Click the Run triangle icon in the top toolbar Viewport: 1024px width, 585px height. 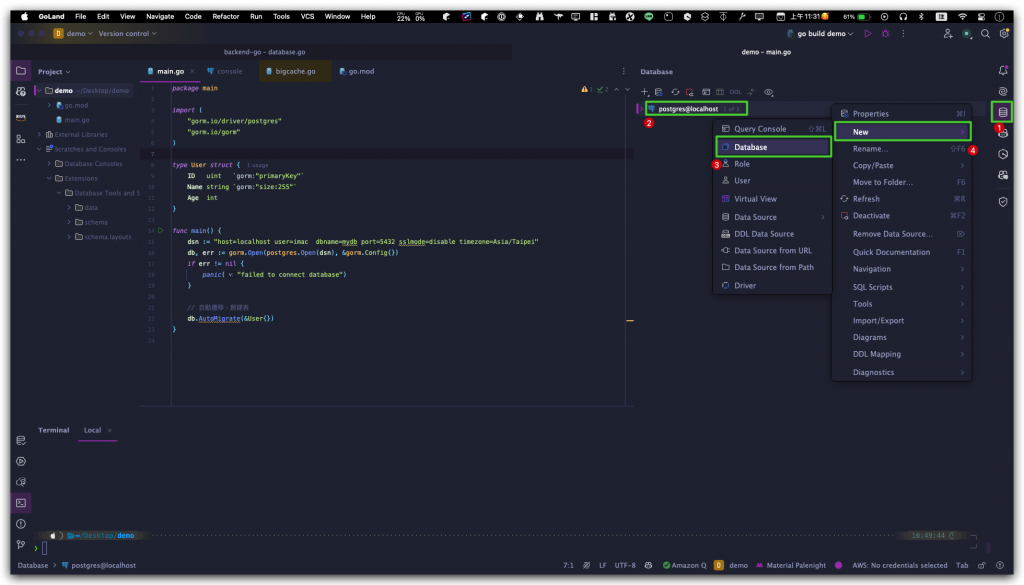(868, 33)
